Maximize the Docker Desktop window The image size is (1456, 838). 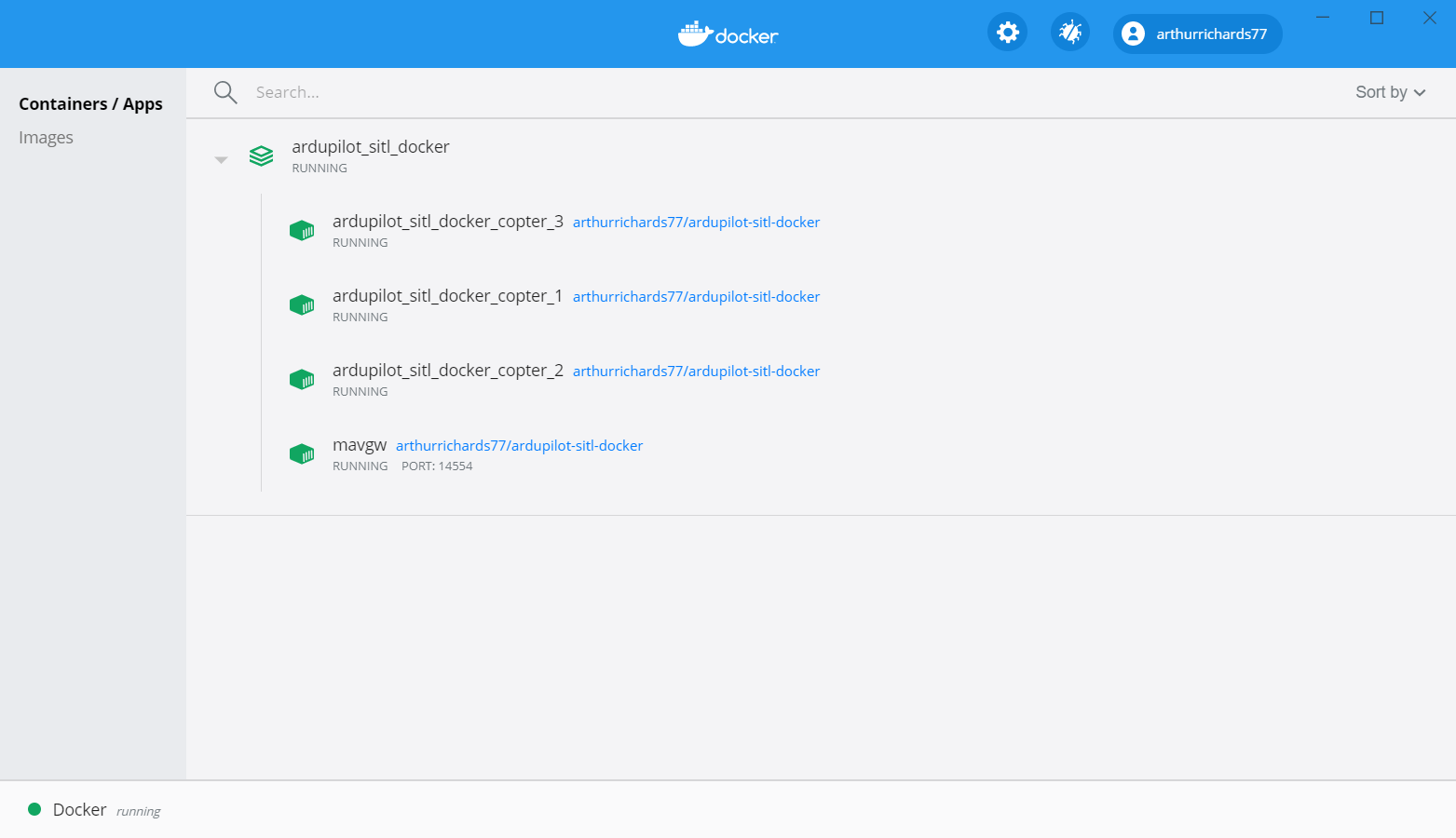1377,18
